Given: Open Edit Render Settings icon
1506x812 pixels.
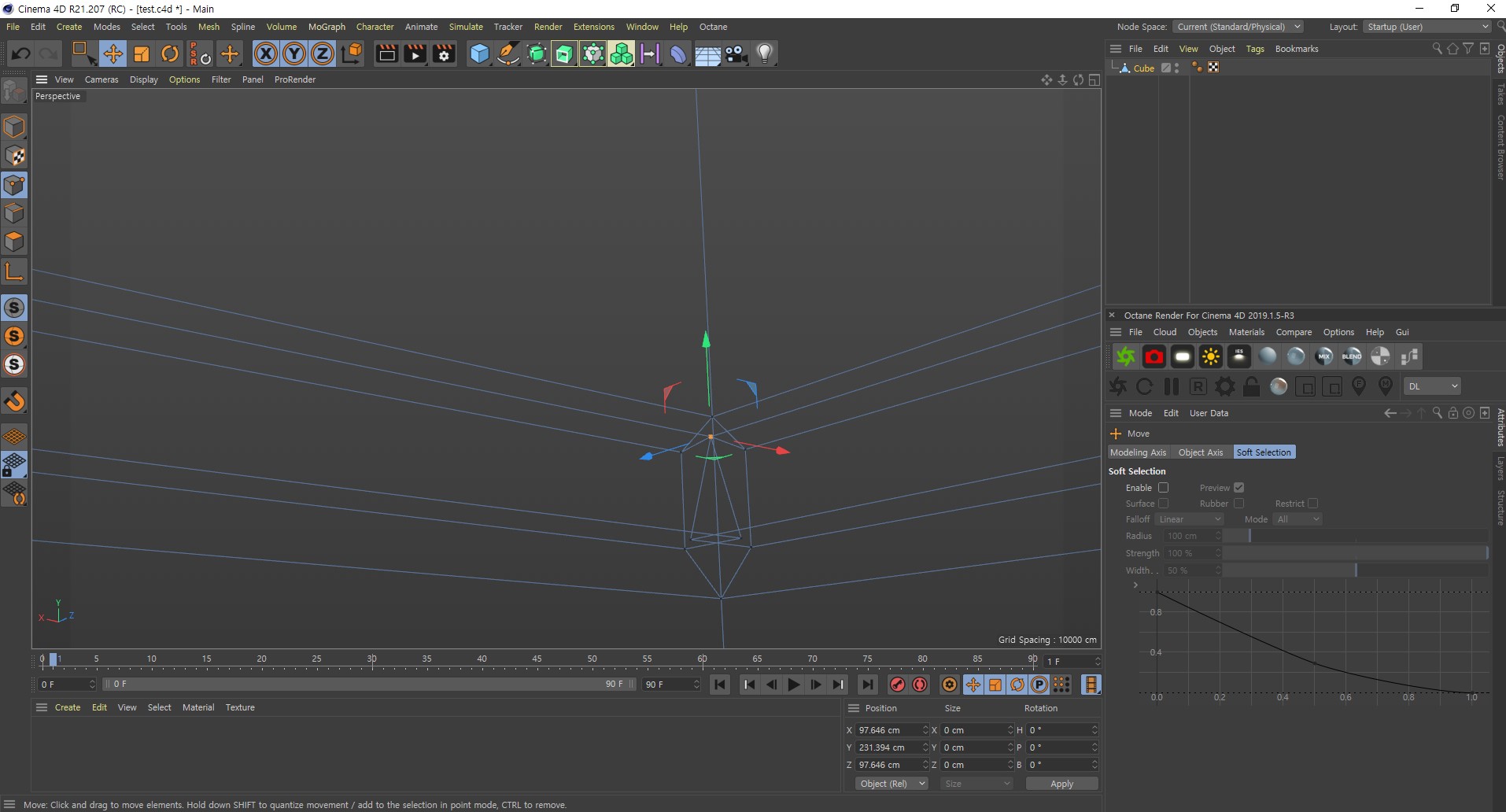Looking at the screenshot, I should [444, 54].
